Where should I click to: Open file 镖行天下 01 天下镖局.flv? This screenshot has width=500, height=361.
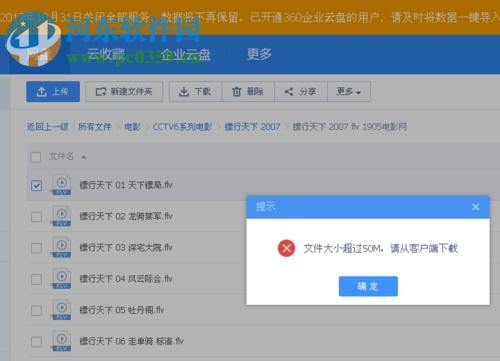tap(126, 185)
